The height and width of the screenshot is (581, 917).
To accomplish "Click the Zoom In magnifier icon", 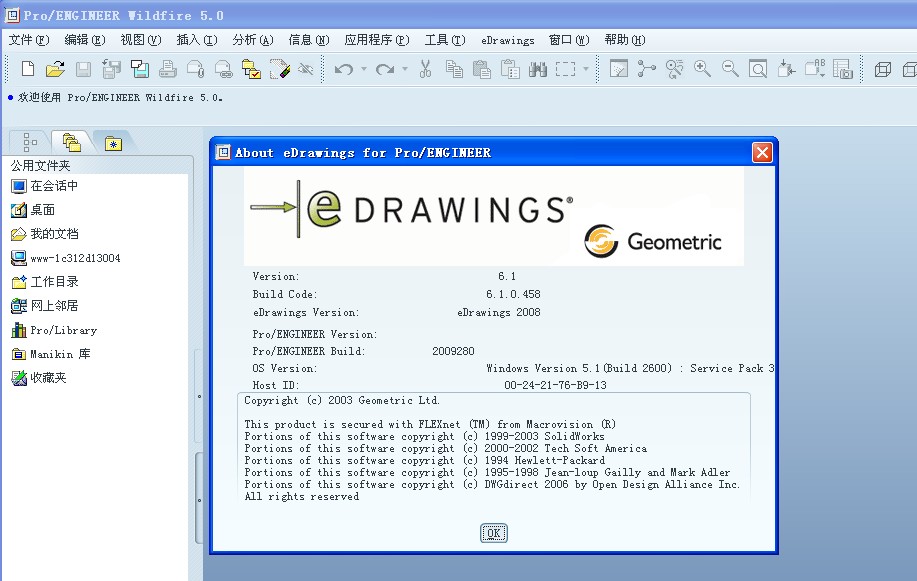I will (702, 69).
